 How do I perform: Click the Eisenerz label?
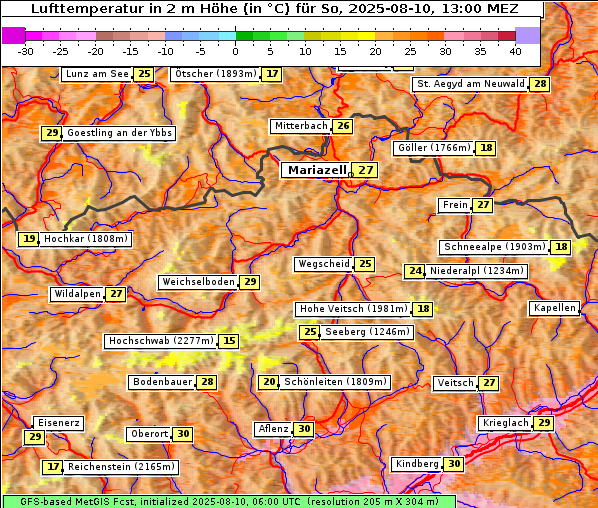[58, 423]
